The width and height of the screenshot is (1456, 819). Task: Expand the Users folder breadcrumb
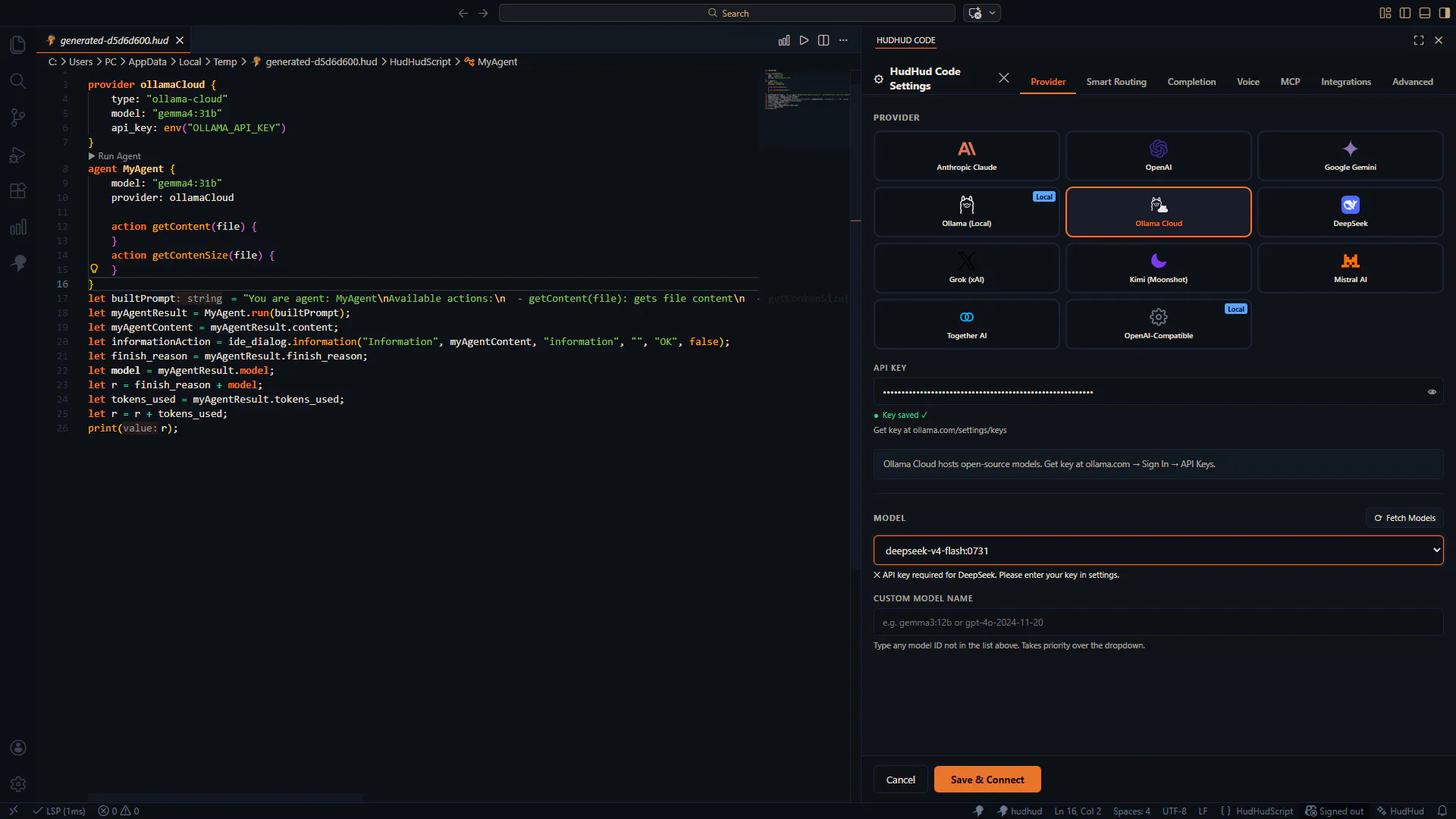pyautogui.click(x=80, y=62)
